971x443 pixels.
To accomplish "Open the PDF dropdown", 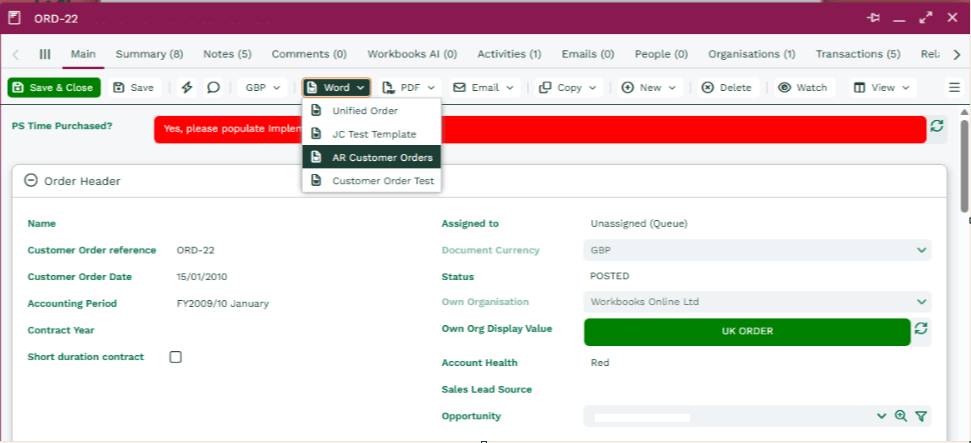I will pyautogui.click(x=409, y=87).
